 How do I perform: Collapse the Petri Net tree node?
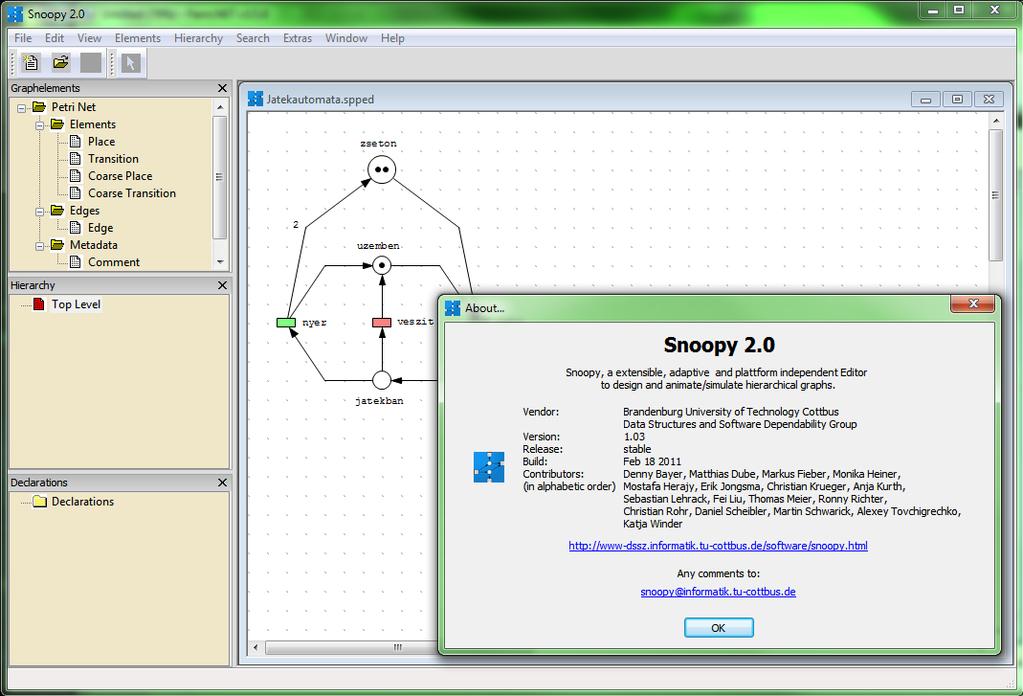(x=22, y=108)
